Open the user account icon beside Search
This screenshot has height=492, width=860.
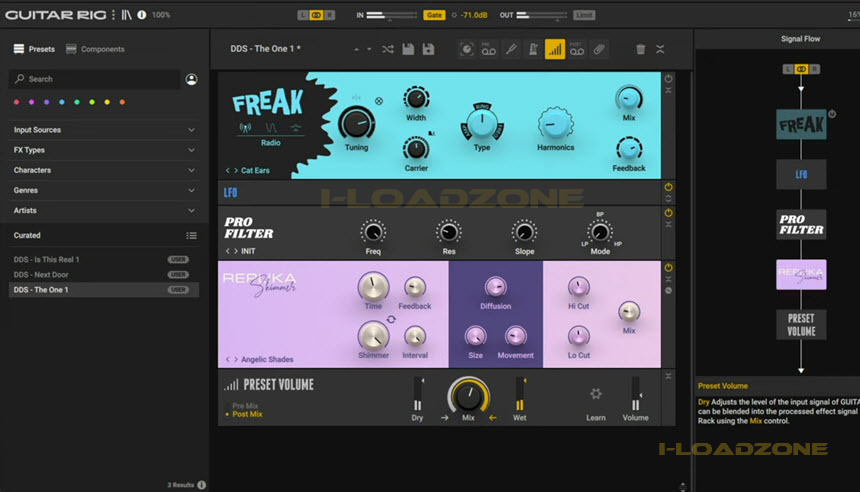(191, 80)
